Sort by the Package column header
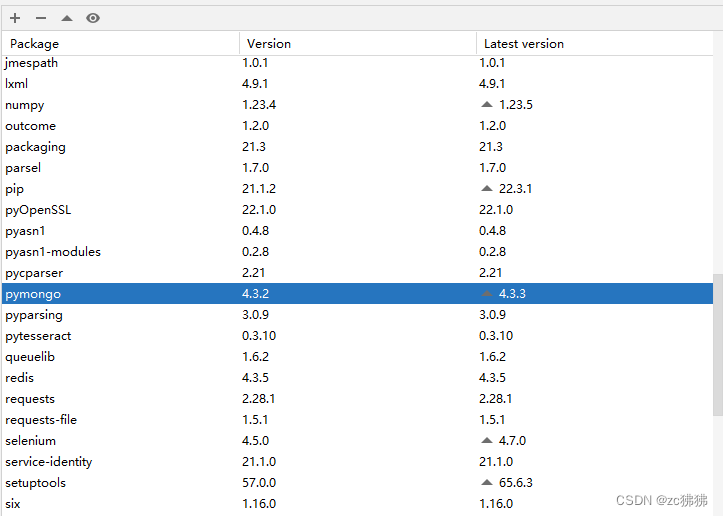The image size is (723, 516). pyautogui.click(x=121, y=44)
